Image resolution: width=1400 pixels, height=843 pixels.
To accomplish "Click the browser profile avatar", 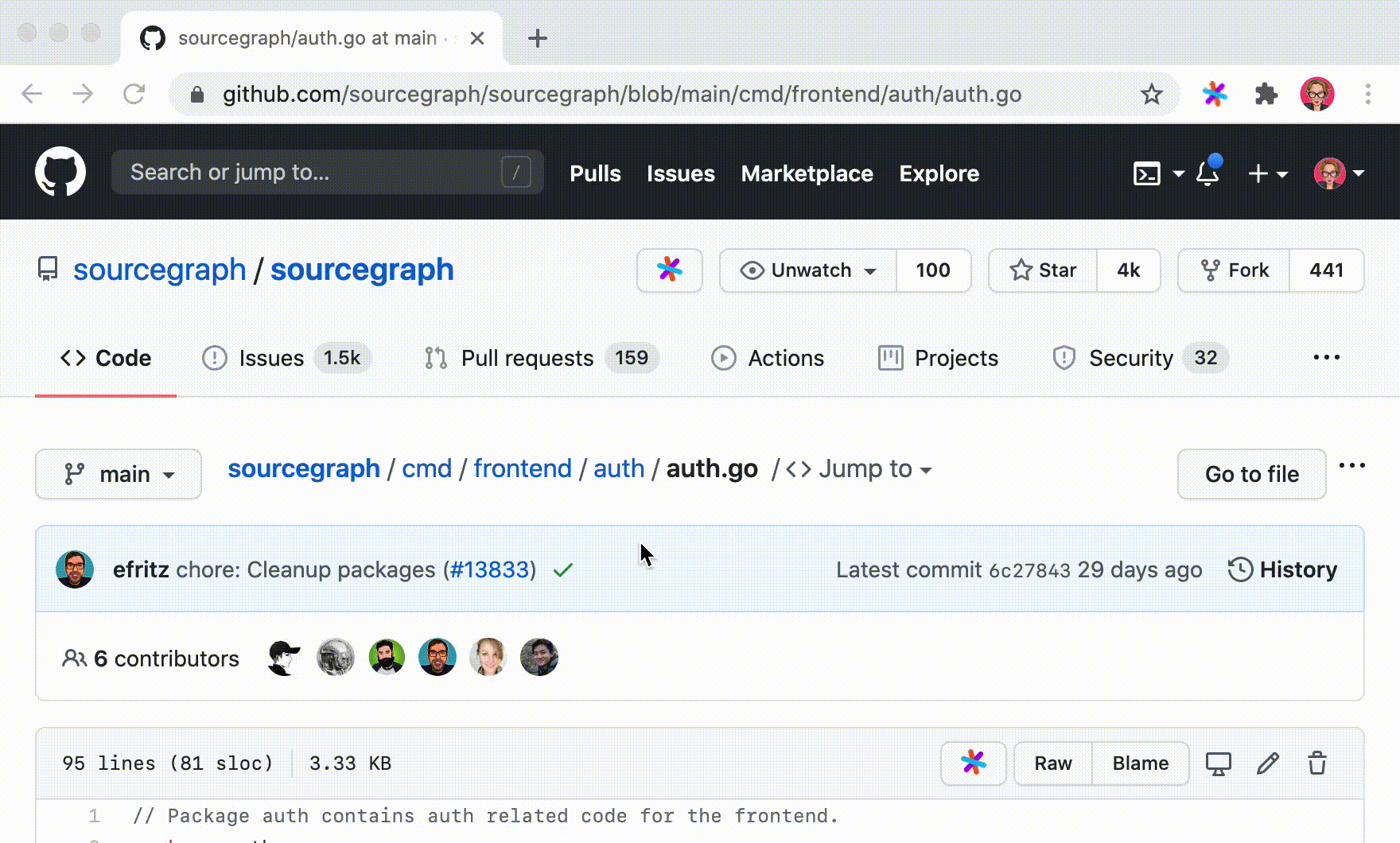I will click(1316, 94).
